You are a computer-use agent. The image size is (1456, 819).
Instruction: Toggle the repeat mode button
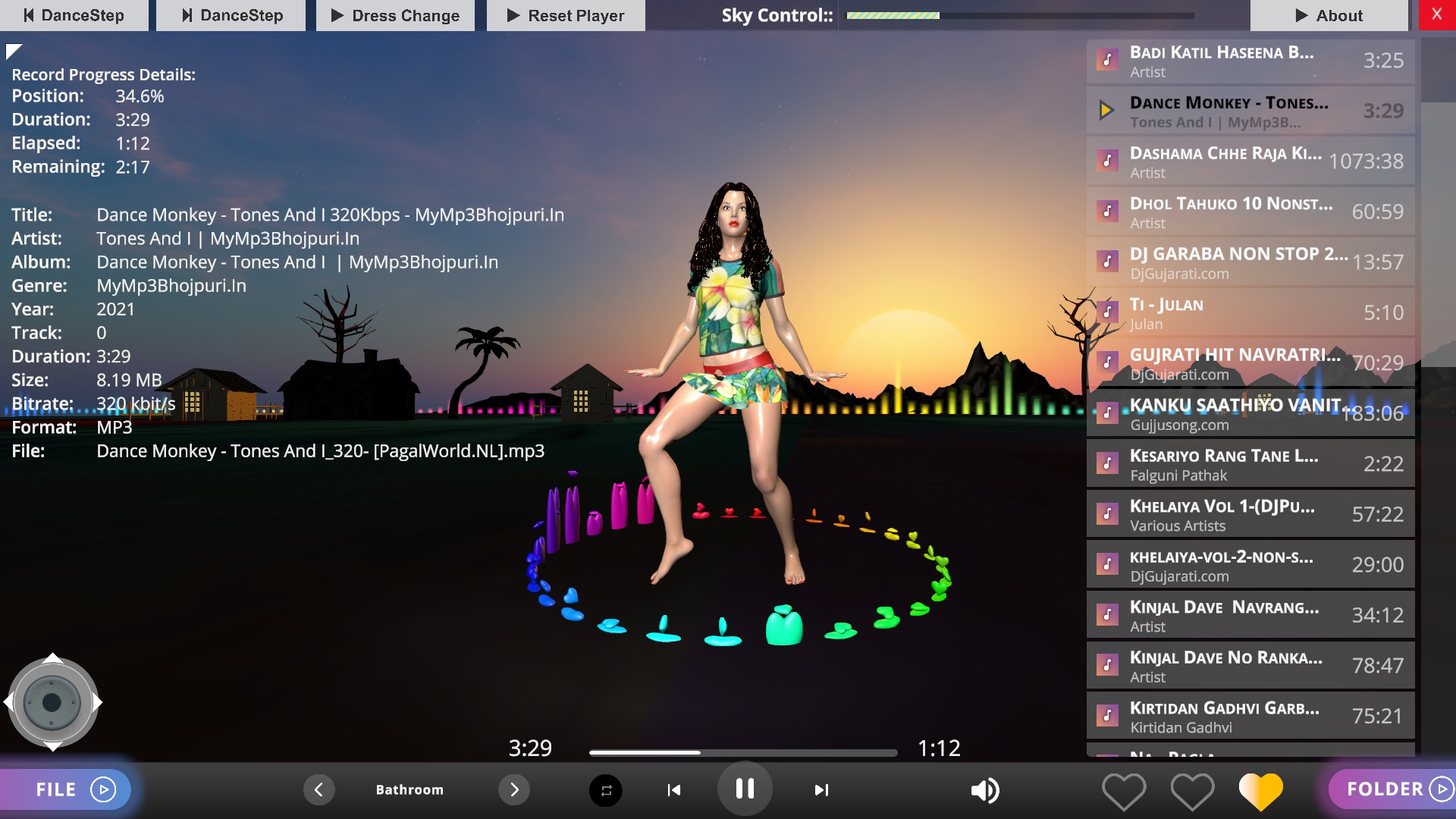pyautogui.click(x=605, y=790)
